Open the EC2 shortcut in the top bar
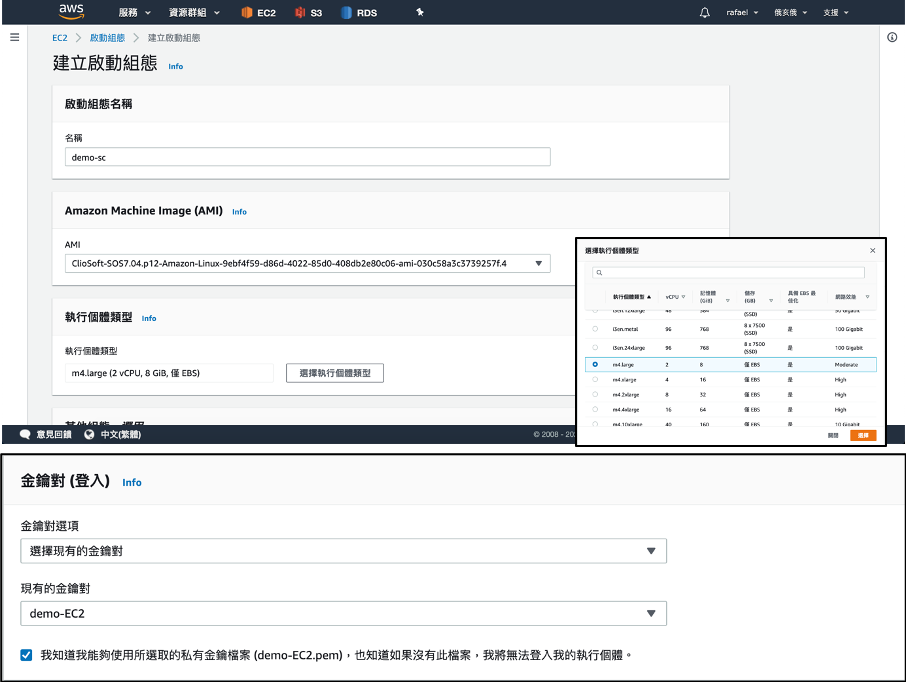This screenshot has width=906, height=682. (x=258, y=13)
